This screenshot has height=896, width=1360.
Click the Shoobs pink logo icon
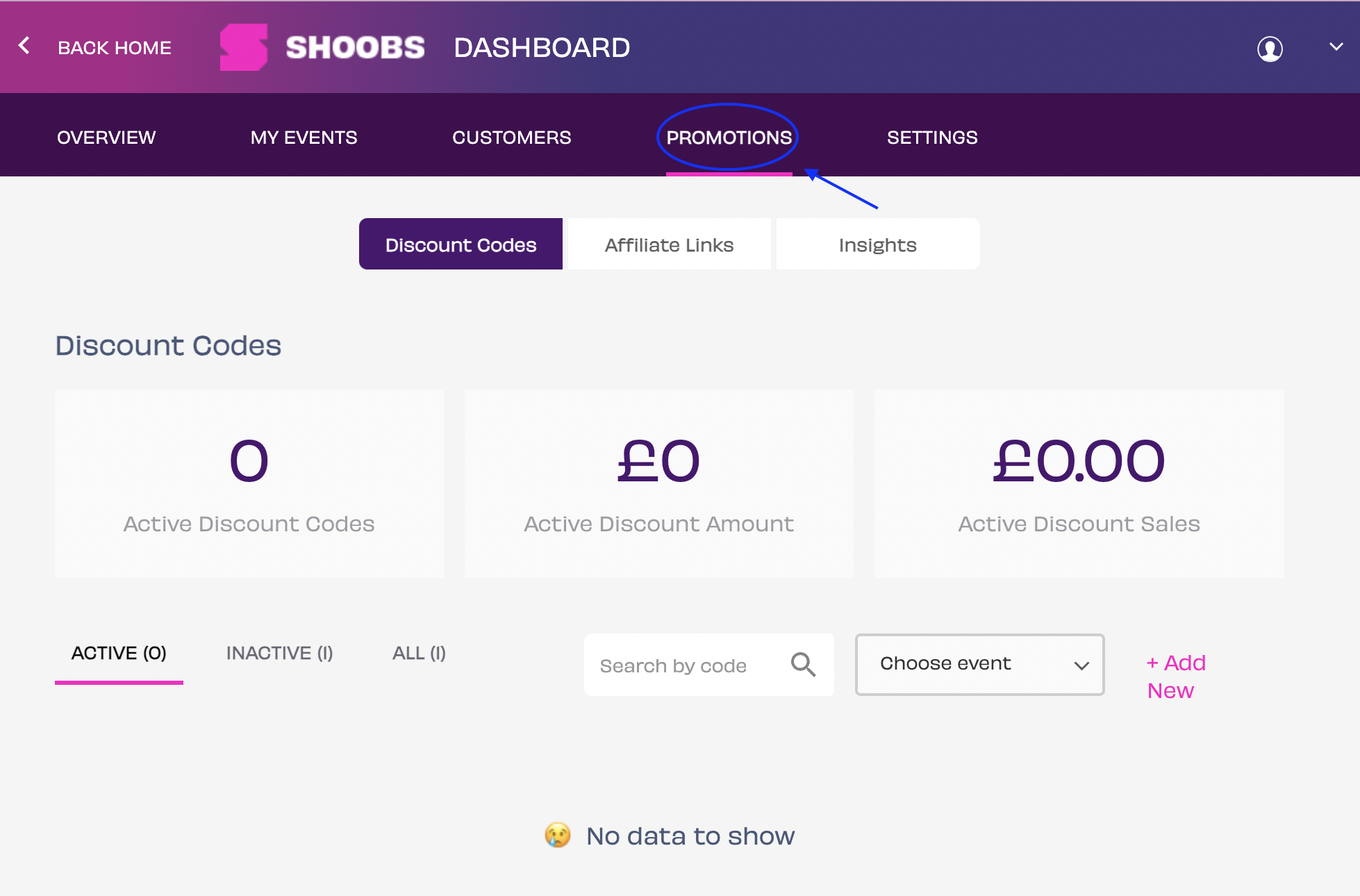pos(244,47)
